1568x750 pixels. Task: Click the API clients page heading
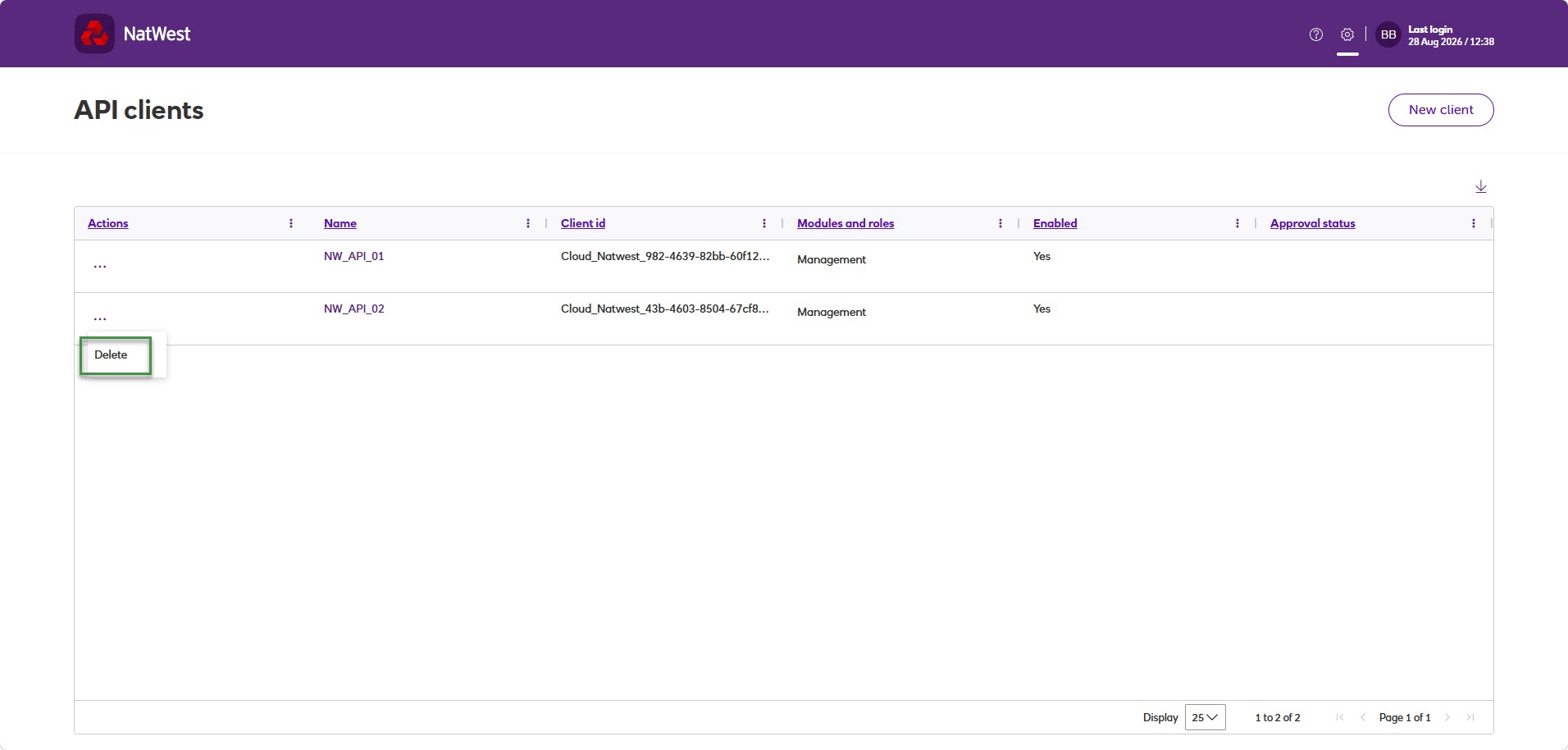139,110
